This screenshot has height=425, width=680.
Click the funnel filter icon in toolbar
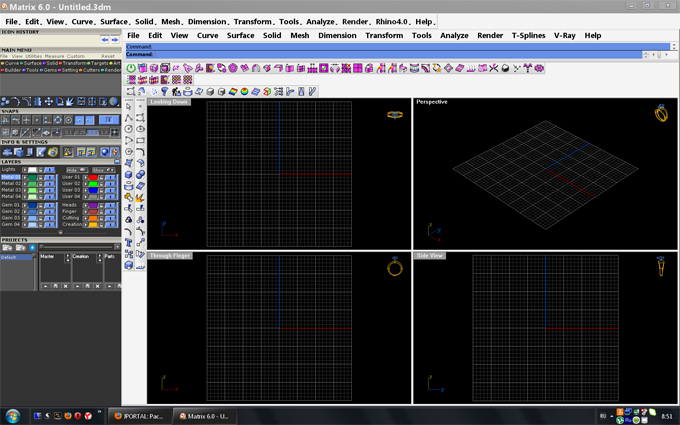tap(164, 92)
